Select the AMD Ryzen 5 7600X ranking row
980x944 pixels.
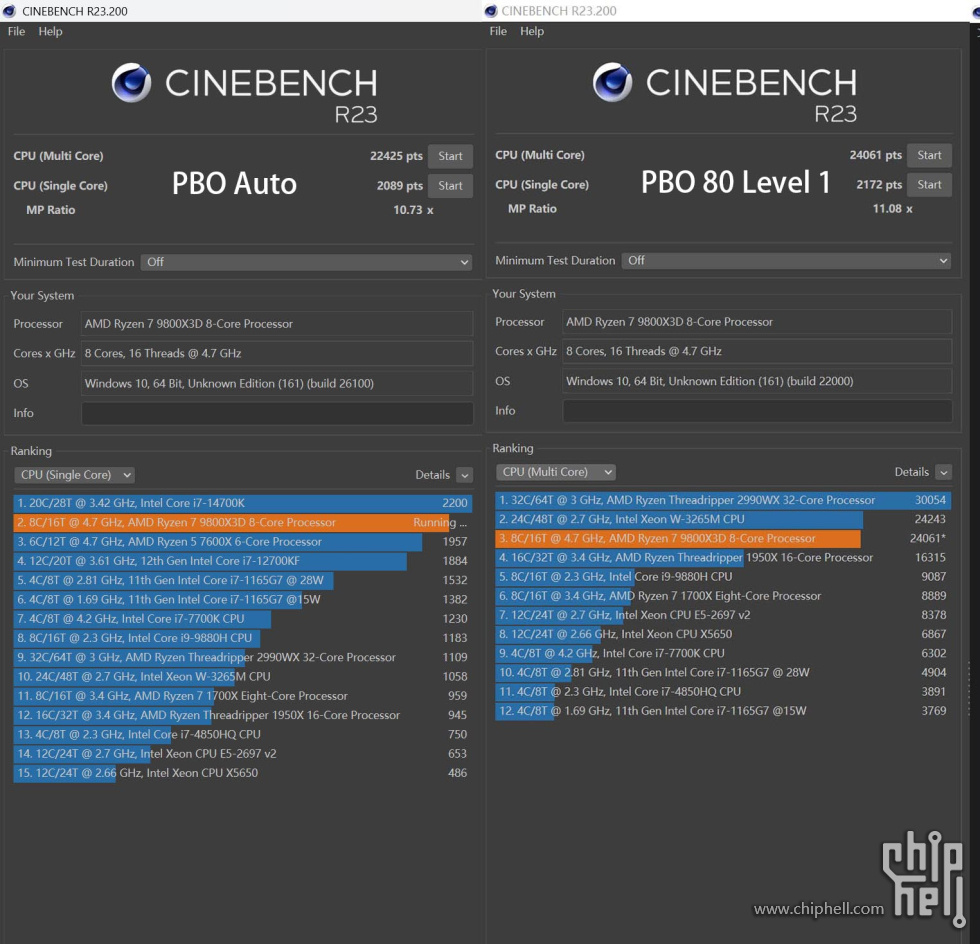coord(242,542)
